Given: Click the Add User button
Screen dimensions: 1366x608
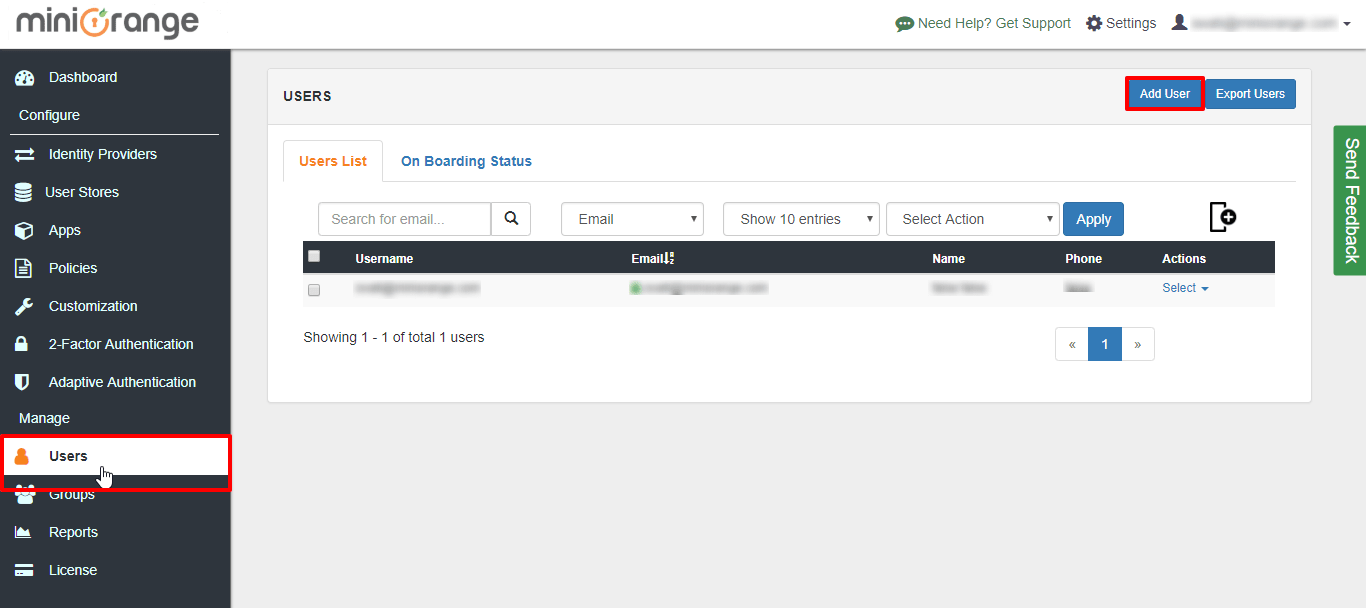Looking at the screenshot, I should click(1165, 94).
